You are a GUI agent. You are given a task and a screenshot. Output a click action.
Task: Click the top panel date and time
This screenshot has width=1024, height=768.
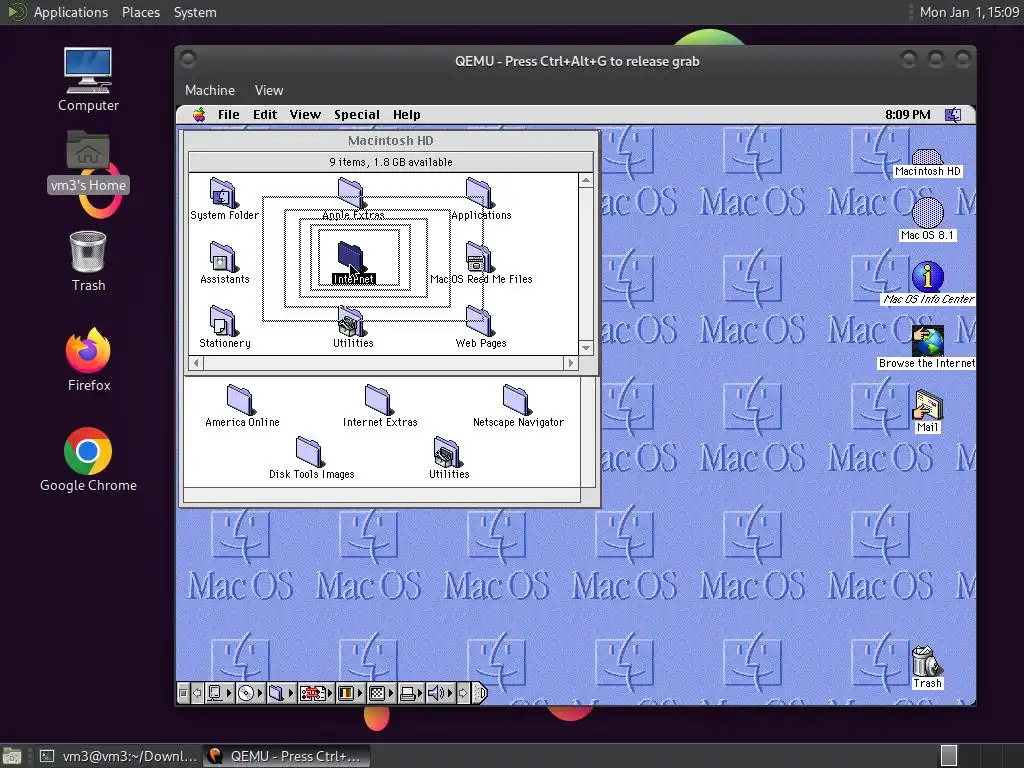pyautogui.click(x=969, y=12)
